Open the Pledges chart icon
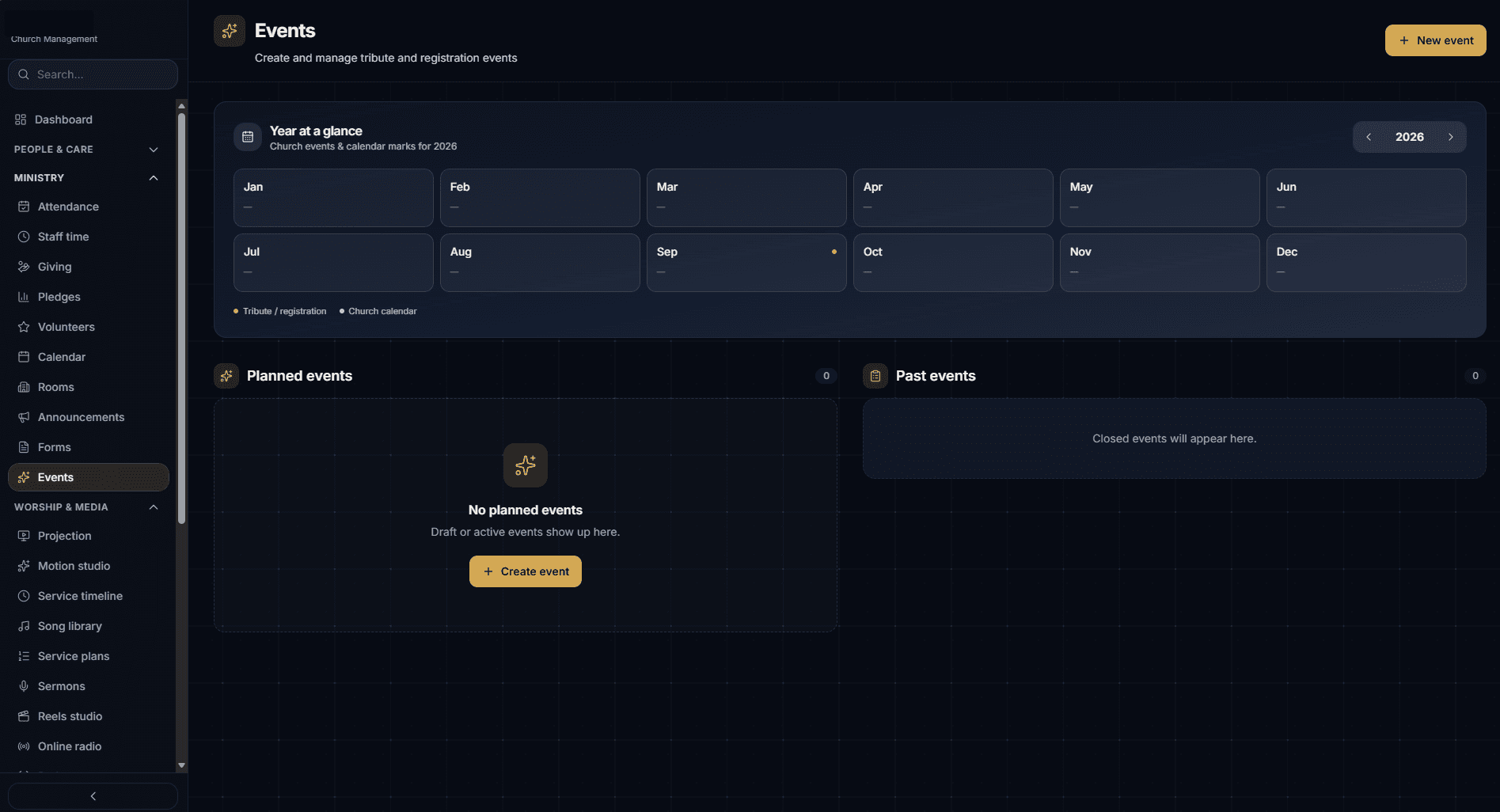This screenshot has height=812, width=1500. coord(24,297)
